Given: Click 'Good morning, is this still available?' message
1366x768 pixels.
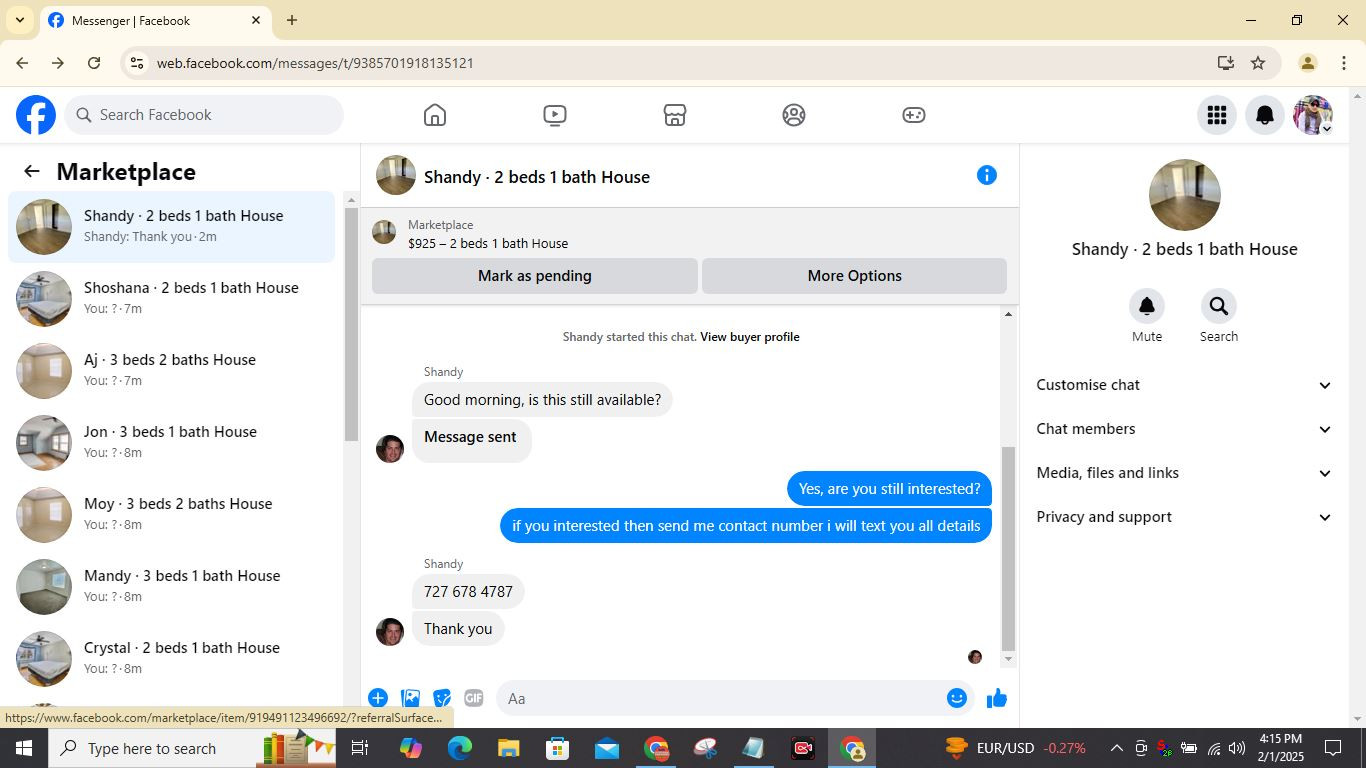Looking at the screenshot, I should tap(542, 400).
